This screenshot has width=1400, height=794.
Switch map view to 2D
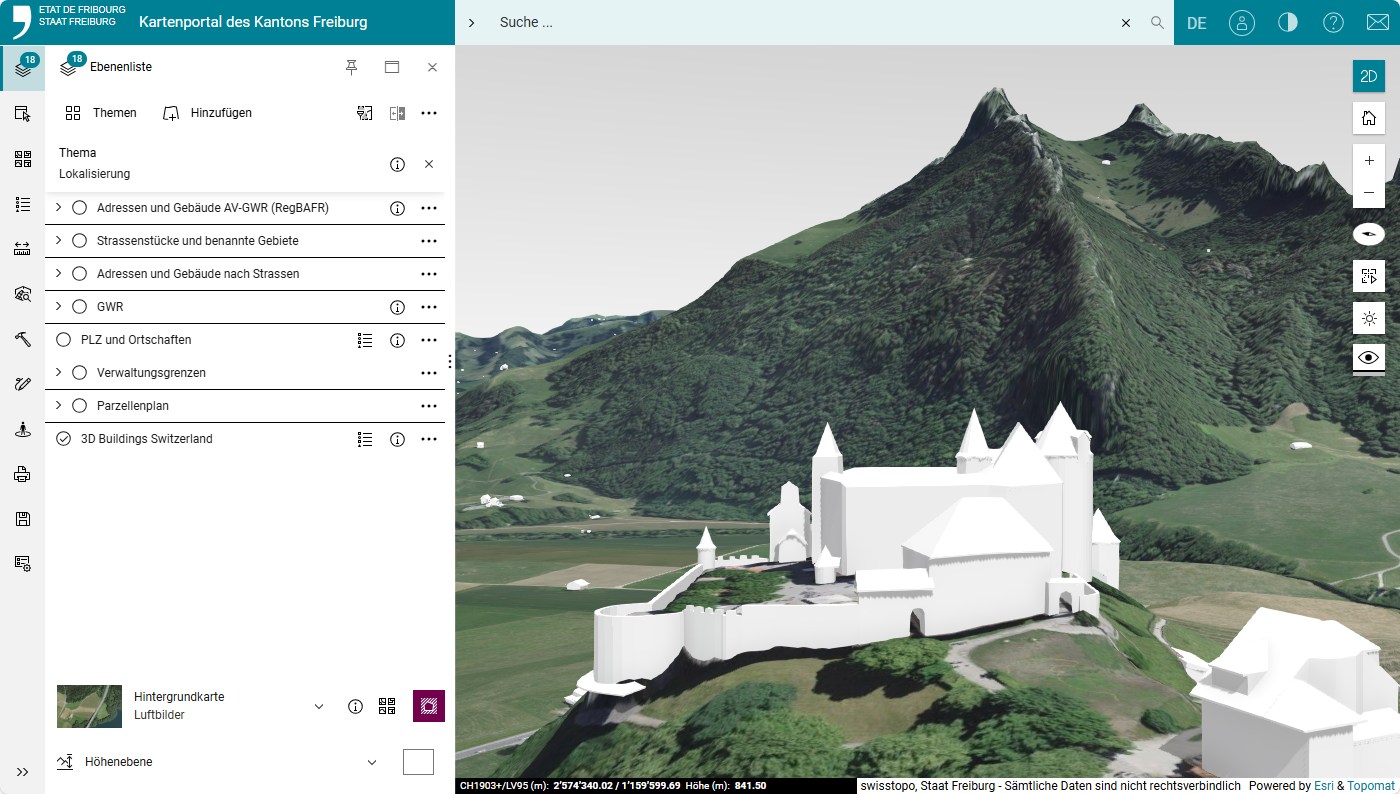point(1368,76)
